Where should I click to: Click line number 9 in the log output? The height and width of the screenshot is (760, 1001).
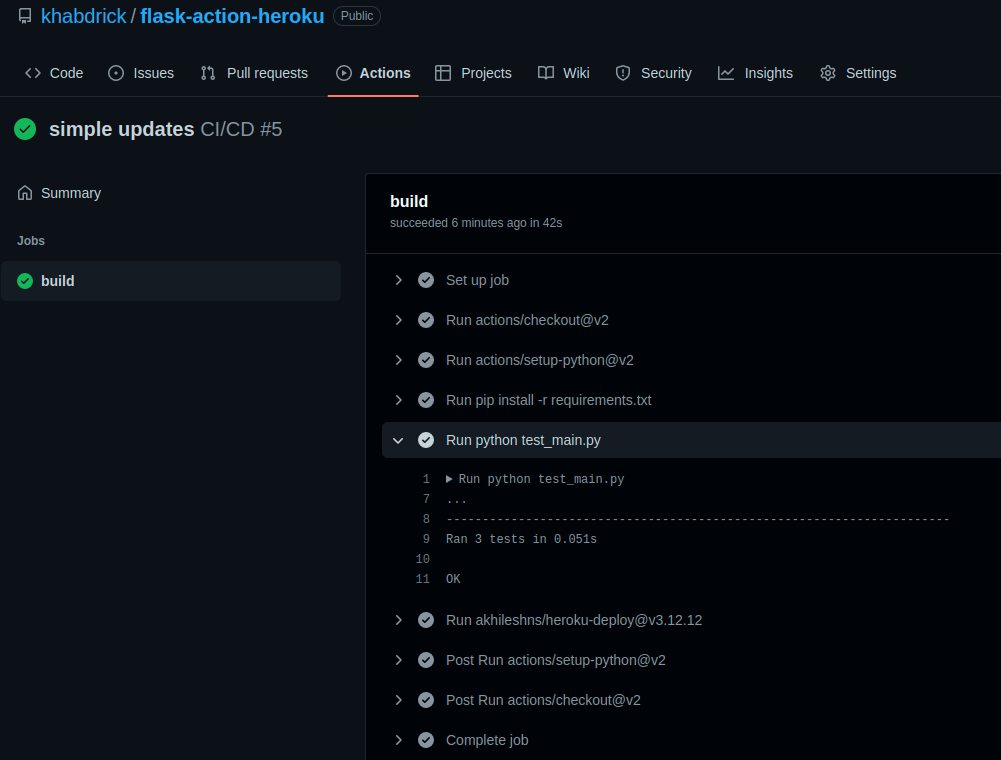pyautogui.click(x=425, y=539)
